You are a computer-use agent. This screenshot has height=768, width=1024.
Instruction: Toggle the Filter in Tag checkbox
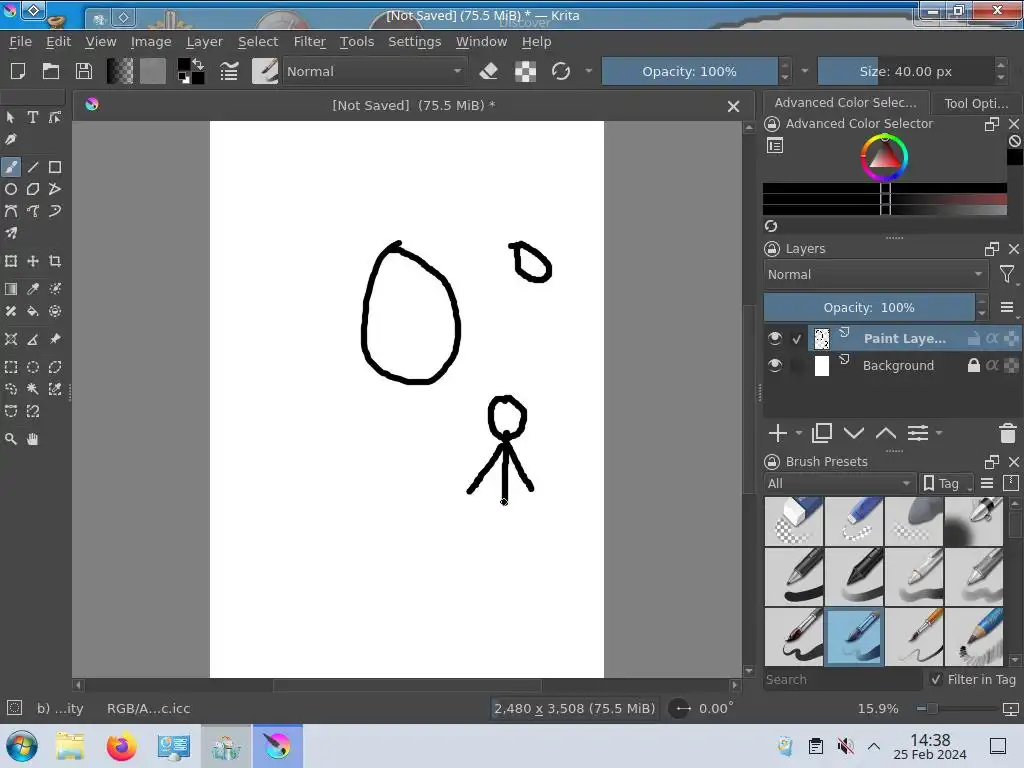[x=936, y=679]
